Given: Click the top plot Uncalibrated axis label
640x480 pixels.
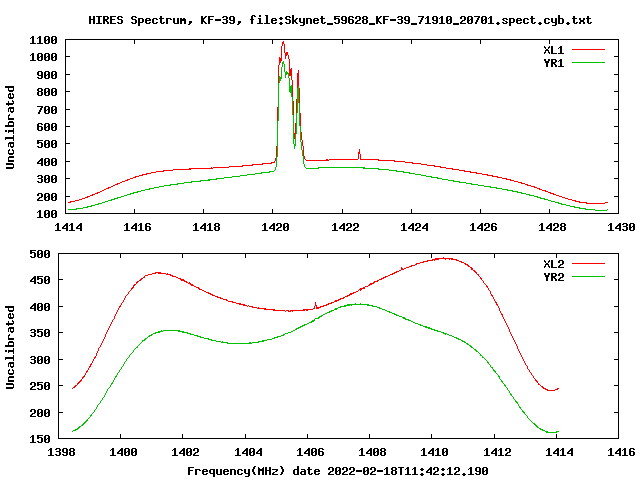Looking at the screenshot, I should click(x=10, y=127).
